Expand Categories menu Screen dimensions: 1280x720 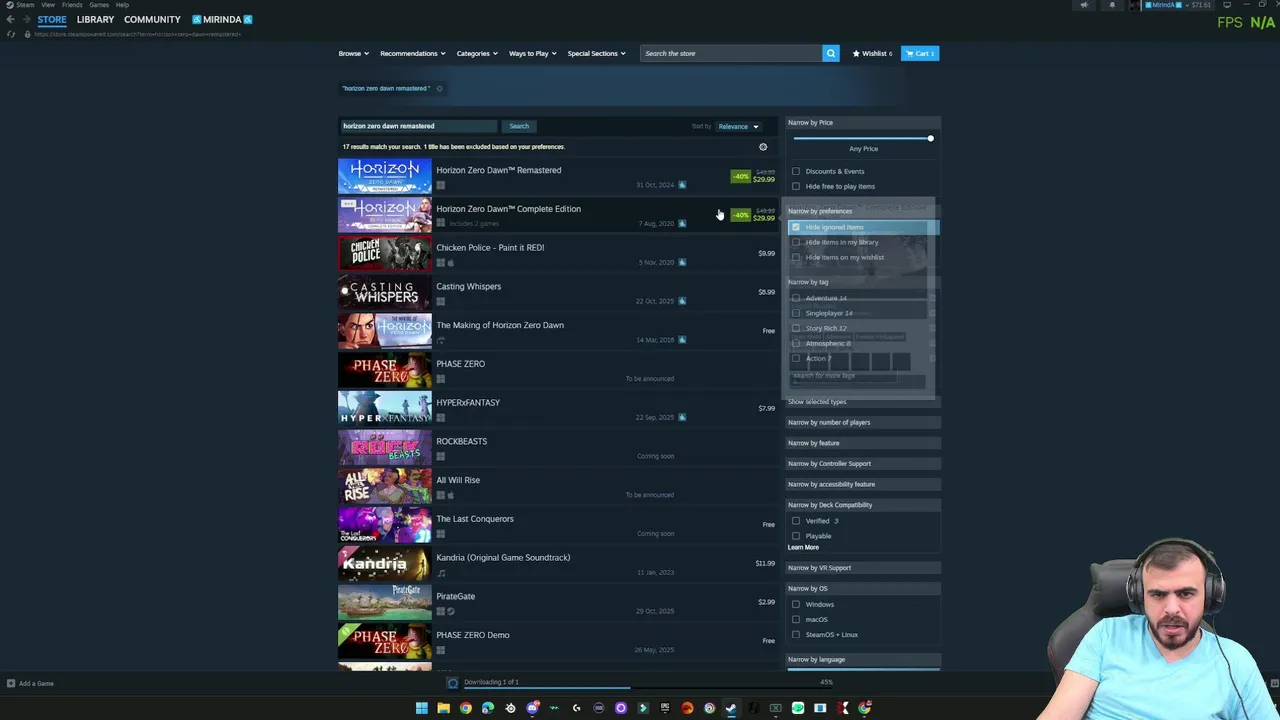pos(477,53)
